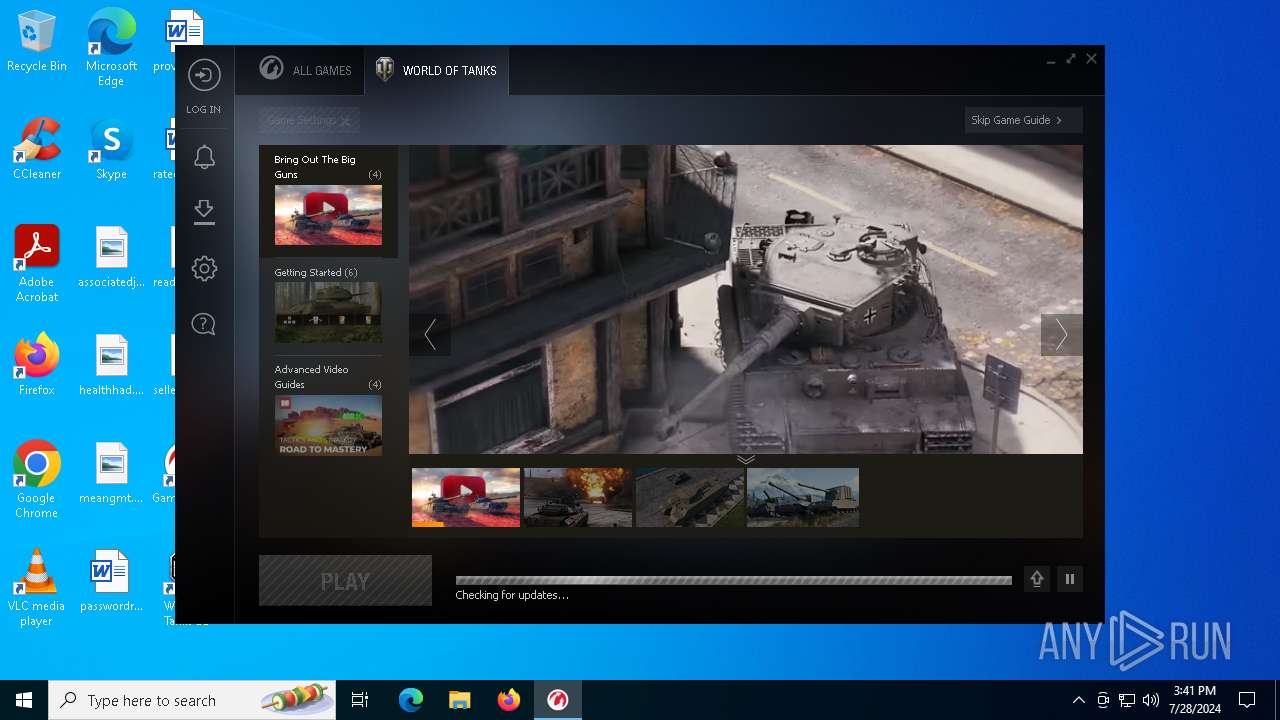Open File Explorer from the taskbar
The width and height of the screenshot is (1280, 720).
[460, 700]
